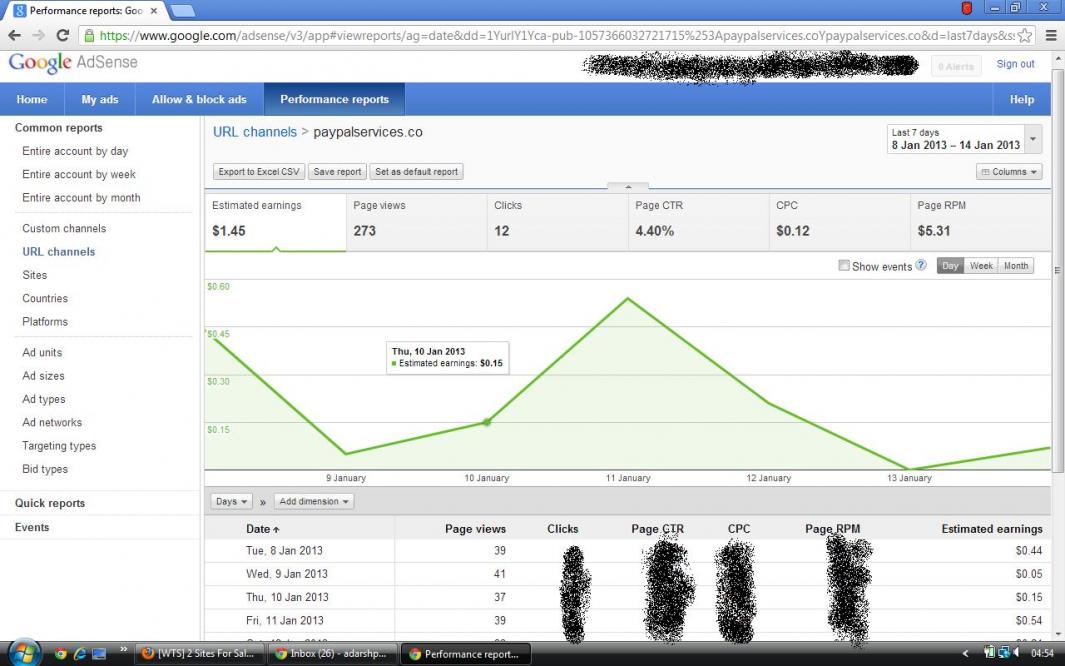The width and height of the screenshot is (1065, 666).
Task: Open the Last 7 days date range dropdown
Action: click(x=964, y=138)
